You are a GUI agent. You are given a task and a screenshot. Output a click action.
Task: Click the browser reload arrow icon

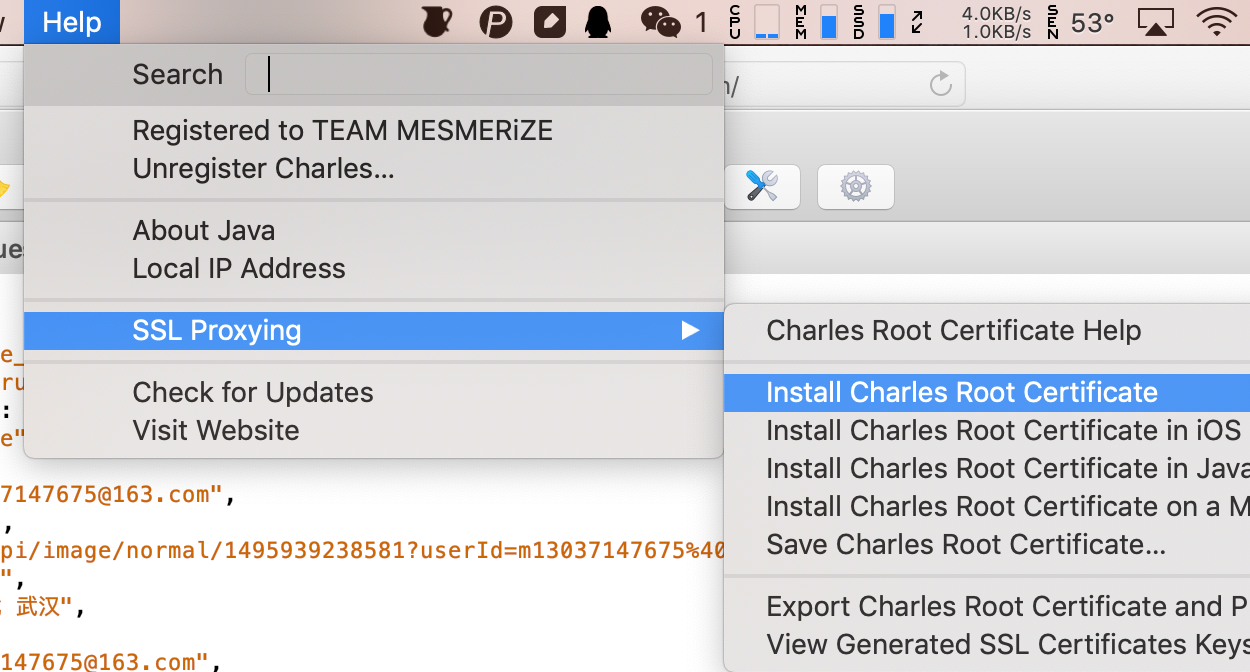tap(940, 84)
